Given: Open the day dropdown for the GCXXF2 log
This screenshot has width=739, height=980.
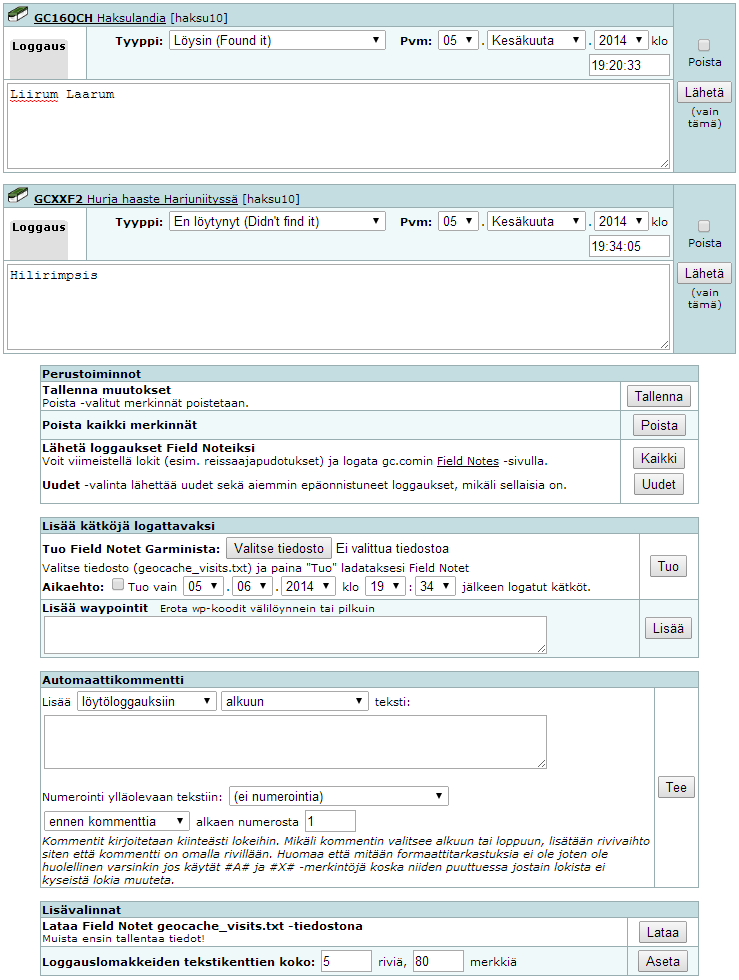Looking at the screenshot, I should [x=458, y=222].
